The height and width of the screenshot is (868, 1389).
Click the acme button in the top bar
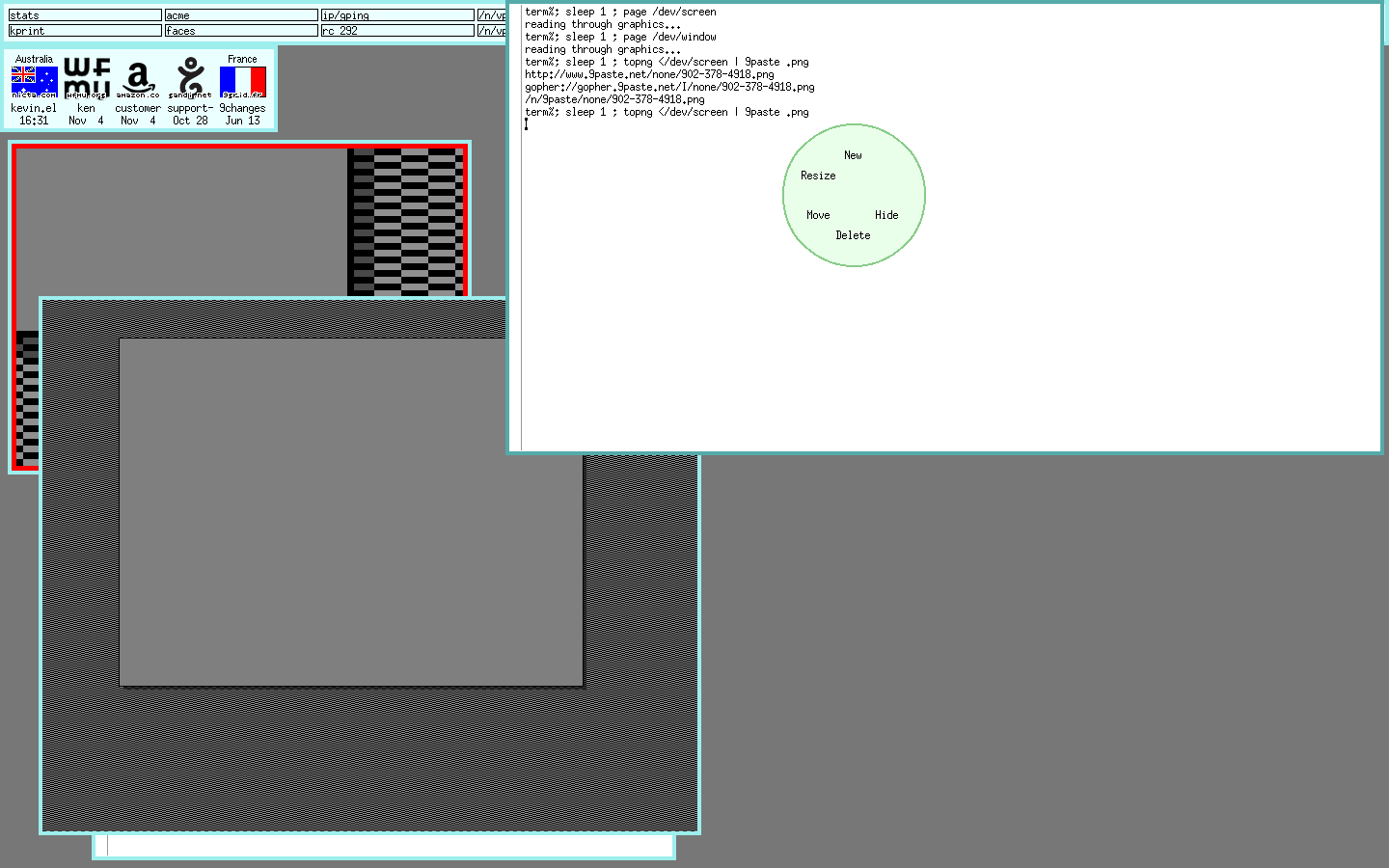point(241,15)
